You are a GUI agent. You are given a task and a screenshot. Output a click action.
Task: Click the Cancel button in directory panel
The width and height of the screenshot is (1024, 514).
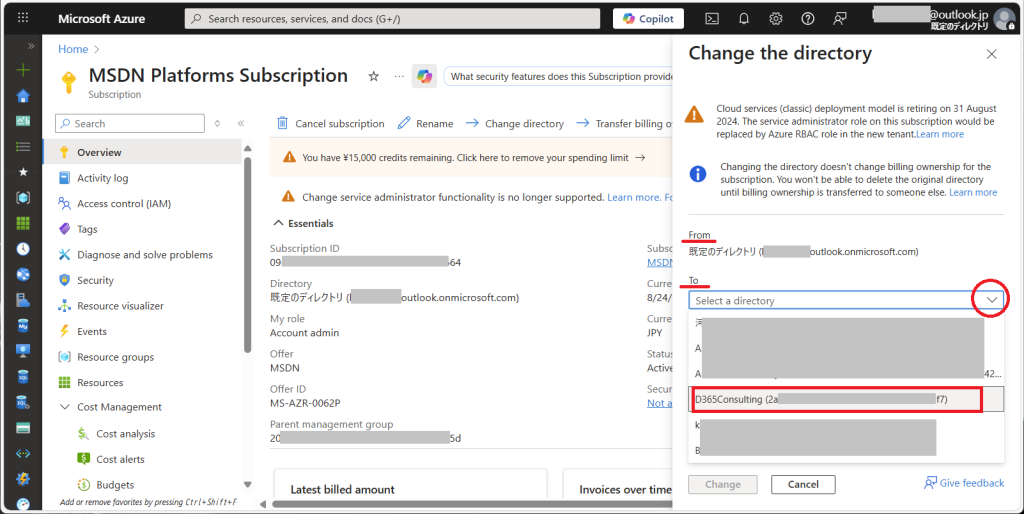802,484
